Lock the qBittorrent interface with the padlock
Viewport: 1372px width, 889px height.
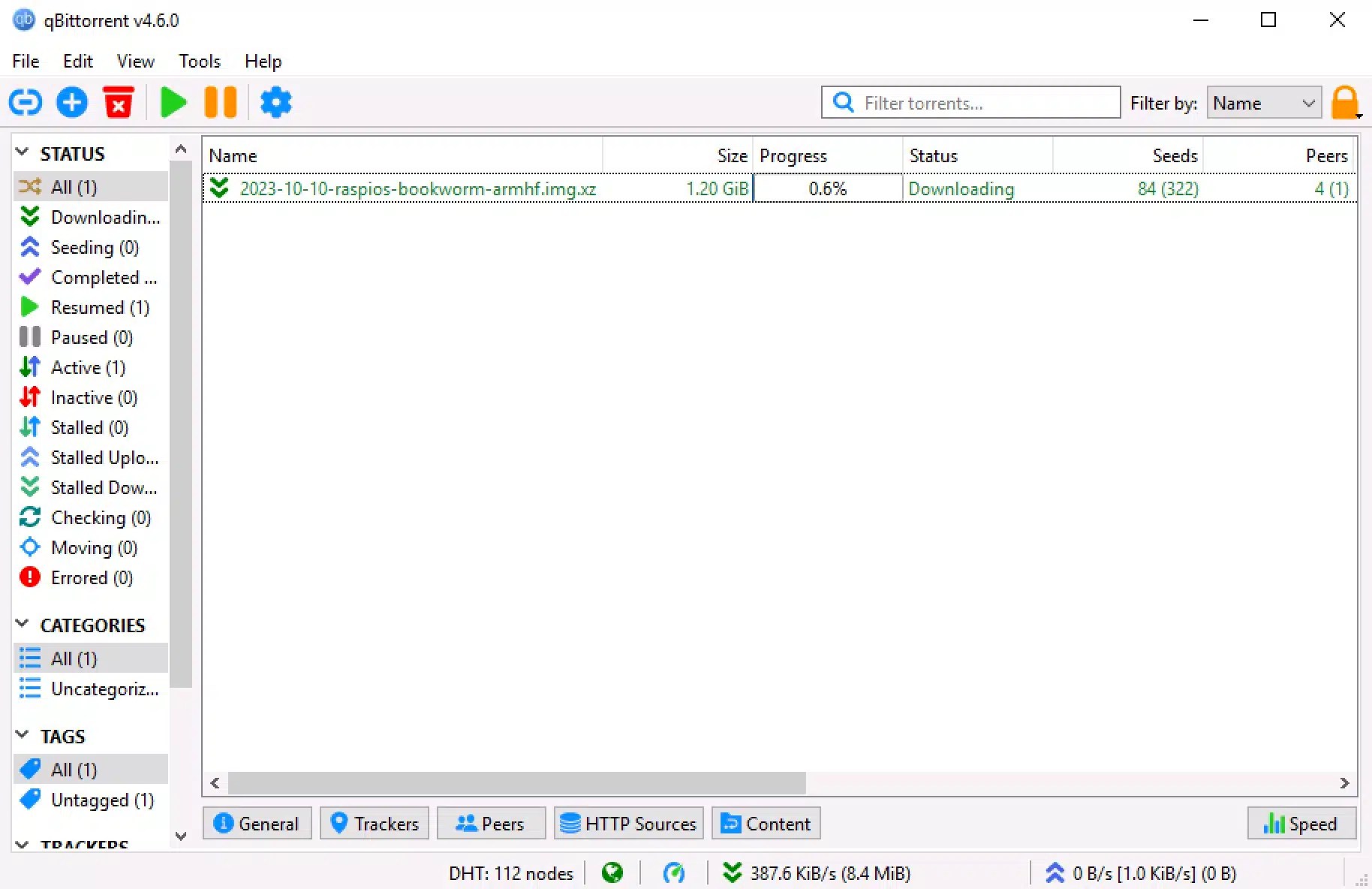click(1345, 102)
